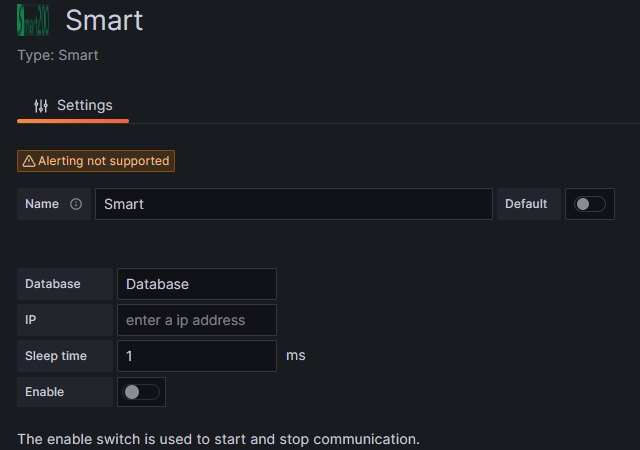Click the Default label beside the switch
The height and width of the screenshot is (450, 640).
(526, 204)
